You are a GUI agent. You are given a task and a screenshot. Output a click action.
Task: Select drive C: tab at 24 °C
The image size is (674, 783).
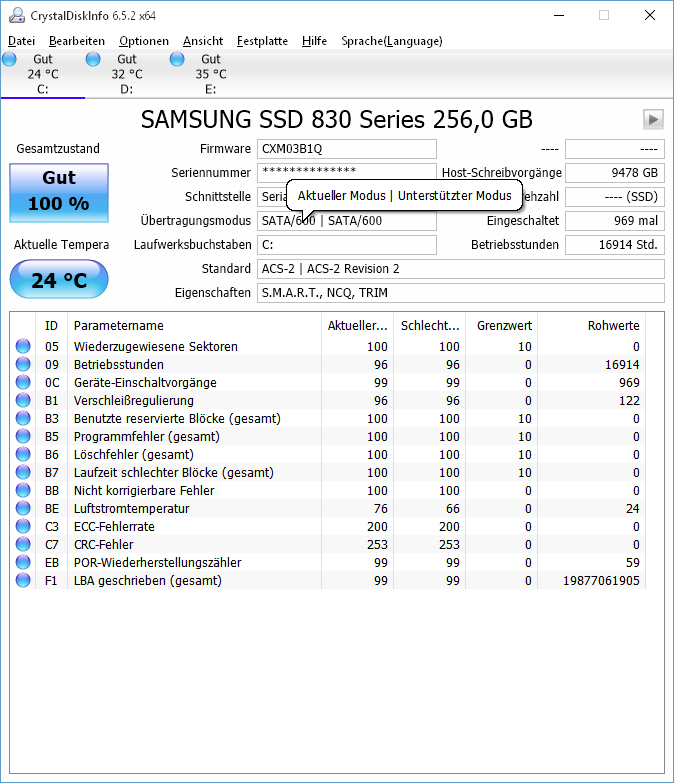tap(43, 74)
